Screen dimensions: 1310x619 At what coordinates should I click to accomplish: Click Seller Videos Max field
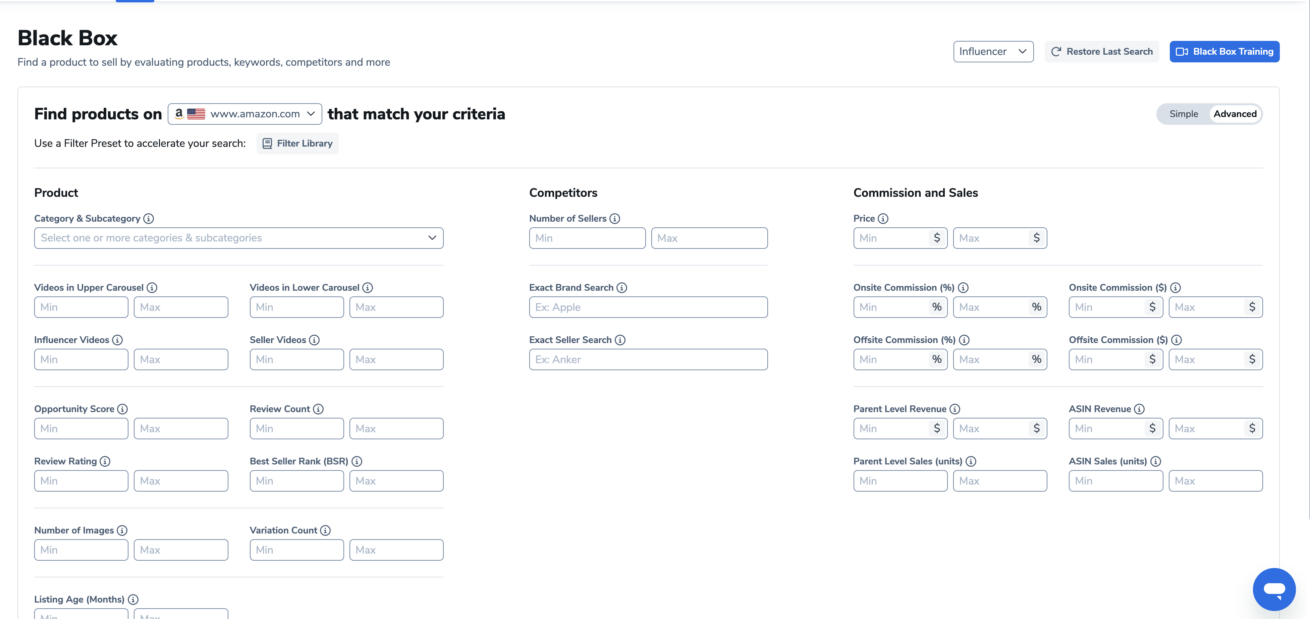[396, 359]
